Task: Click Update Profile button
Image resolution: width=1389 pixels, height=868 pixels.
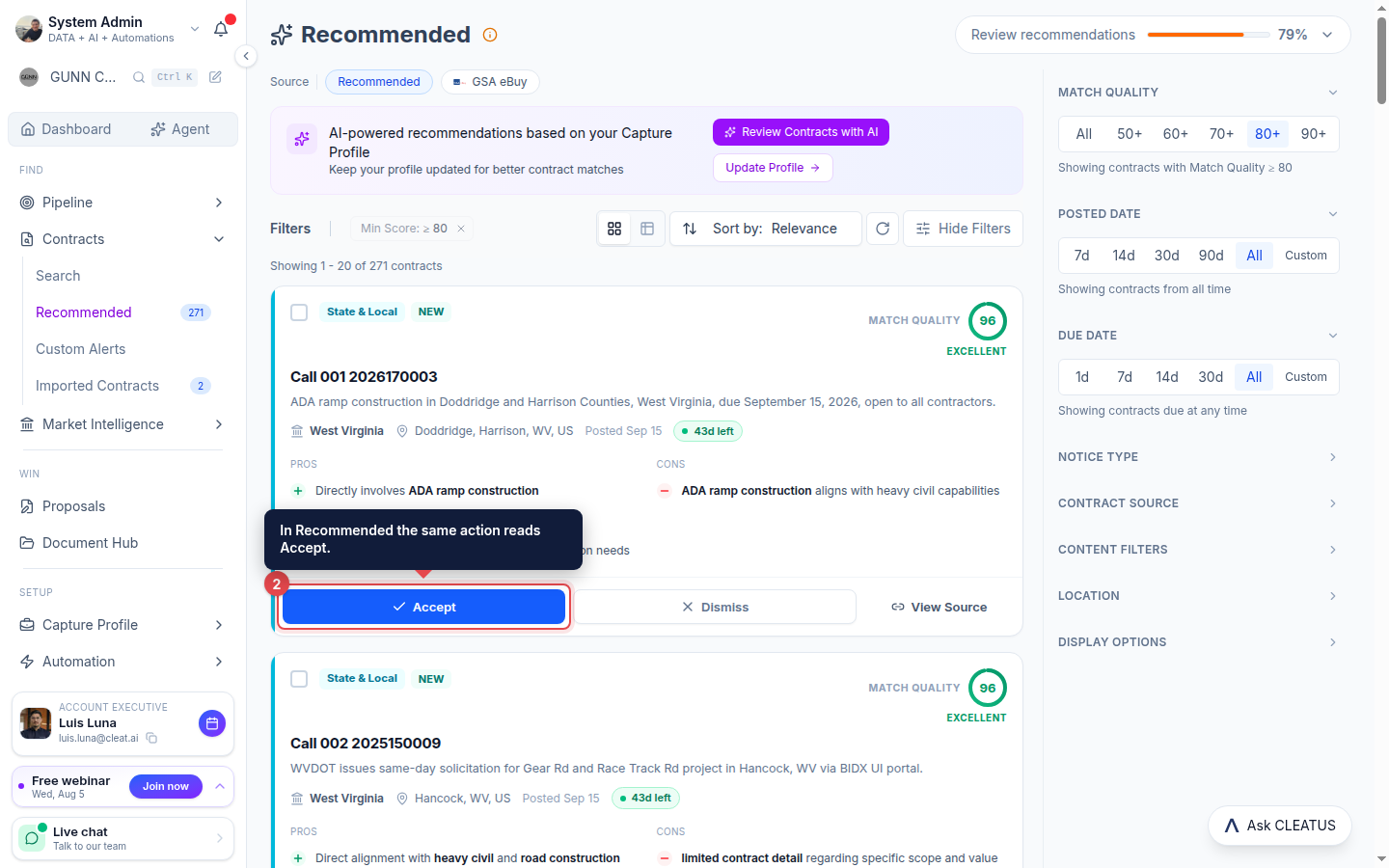Action: click(773, 168)
